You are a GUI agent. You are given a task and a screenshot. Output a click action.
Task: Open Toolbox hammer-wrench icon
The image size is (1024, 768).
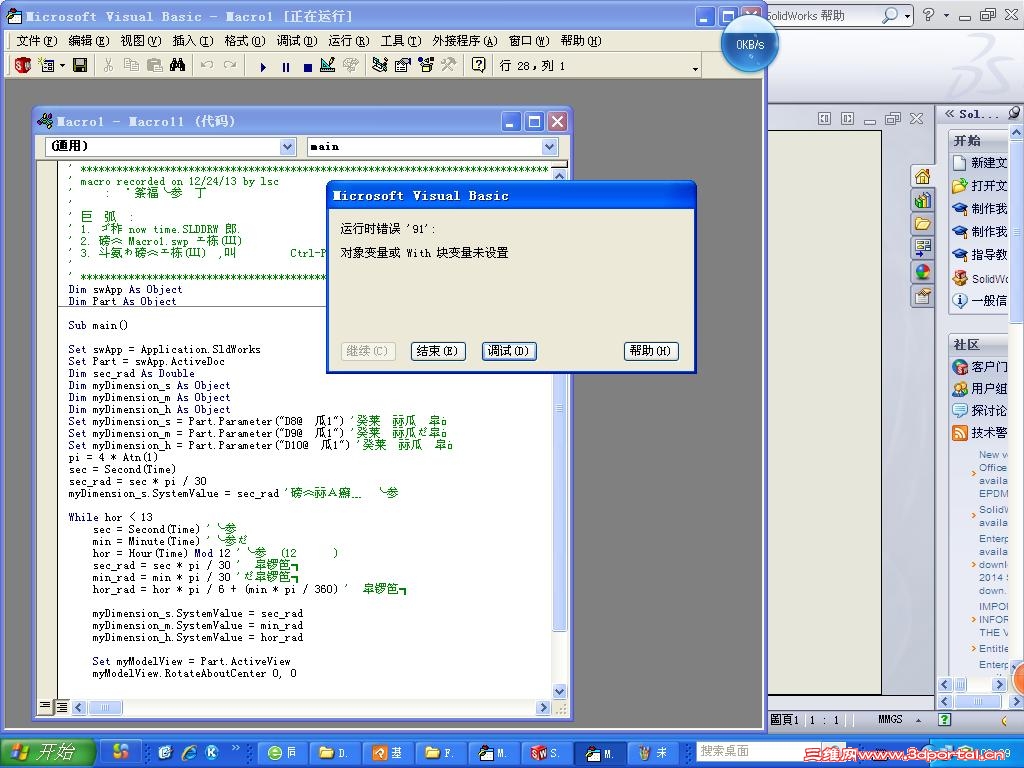pos(448,65)
